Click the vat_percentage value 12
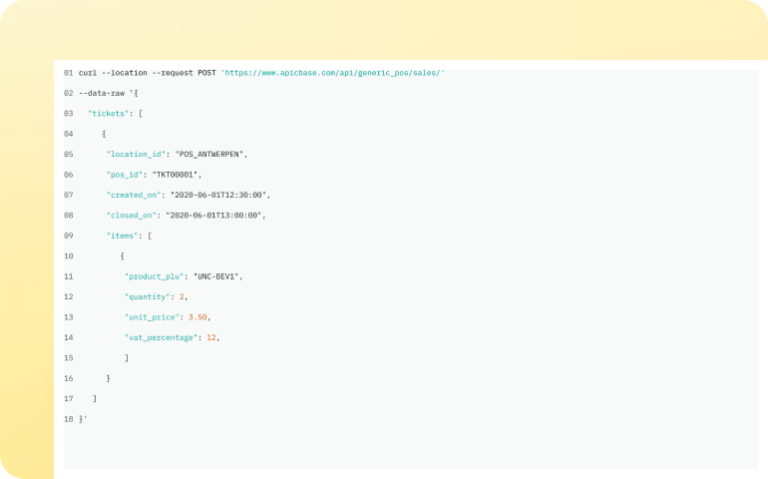The height and width of the screenshot is (479, 768). [x=210, y=337]
